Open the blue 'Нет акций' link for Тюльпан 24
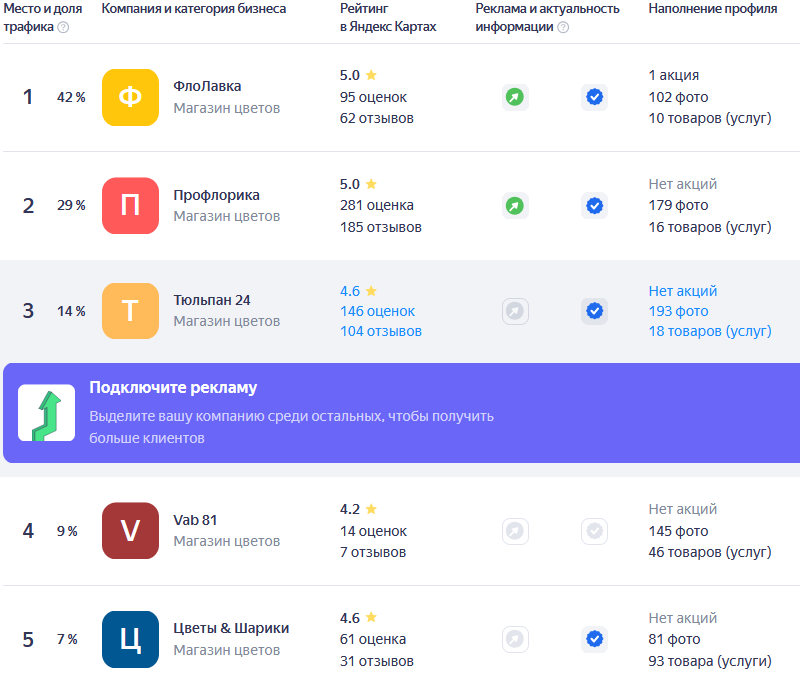This screenshot has width=800, height=690. click(683, 291)
